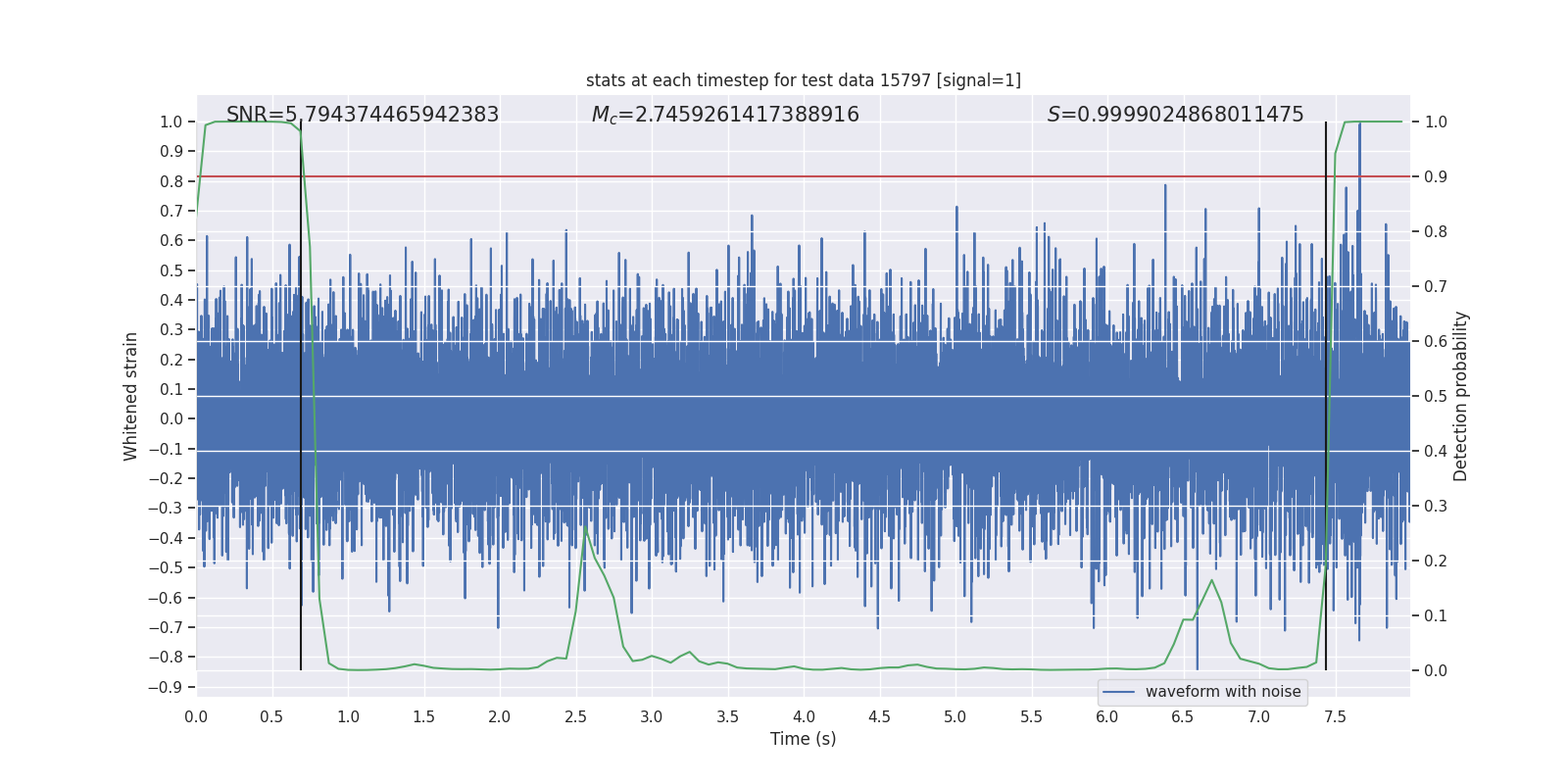The height and width of the screenshot is (784, 1568).
Task: Click the green curve peak near 2.5 s
Action: pos(585,529)
